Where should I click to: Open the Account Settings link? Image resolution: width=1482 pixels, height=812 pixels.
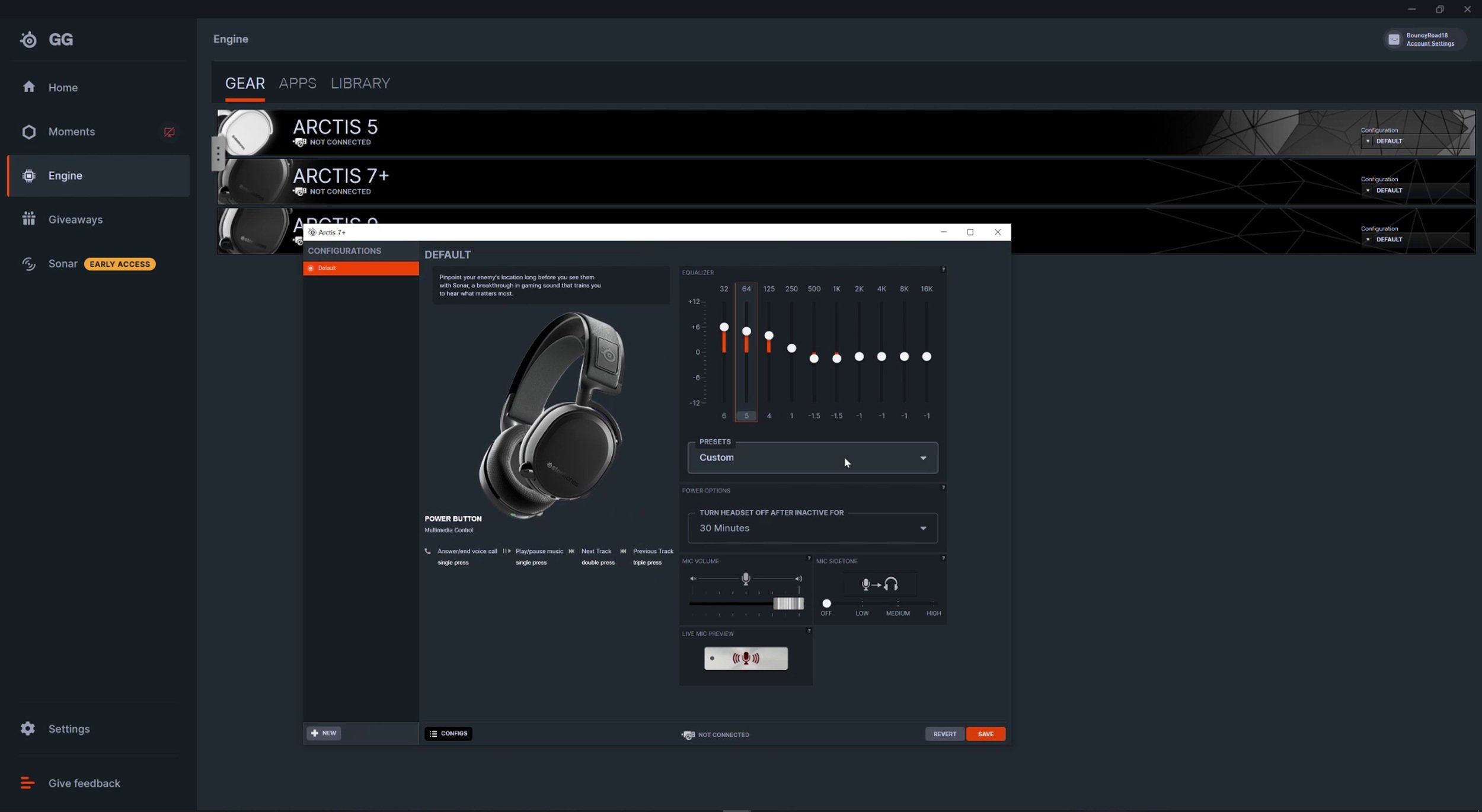click(x=1429, y=44)
